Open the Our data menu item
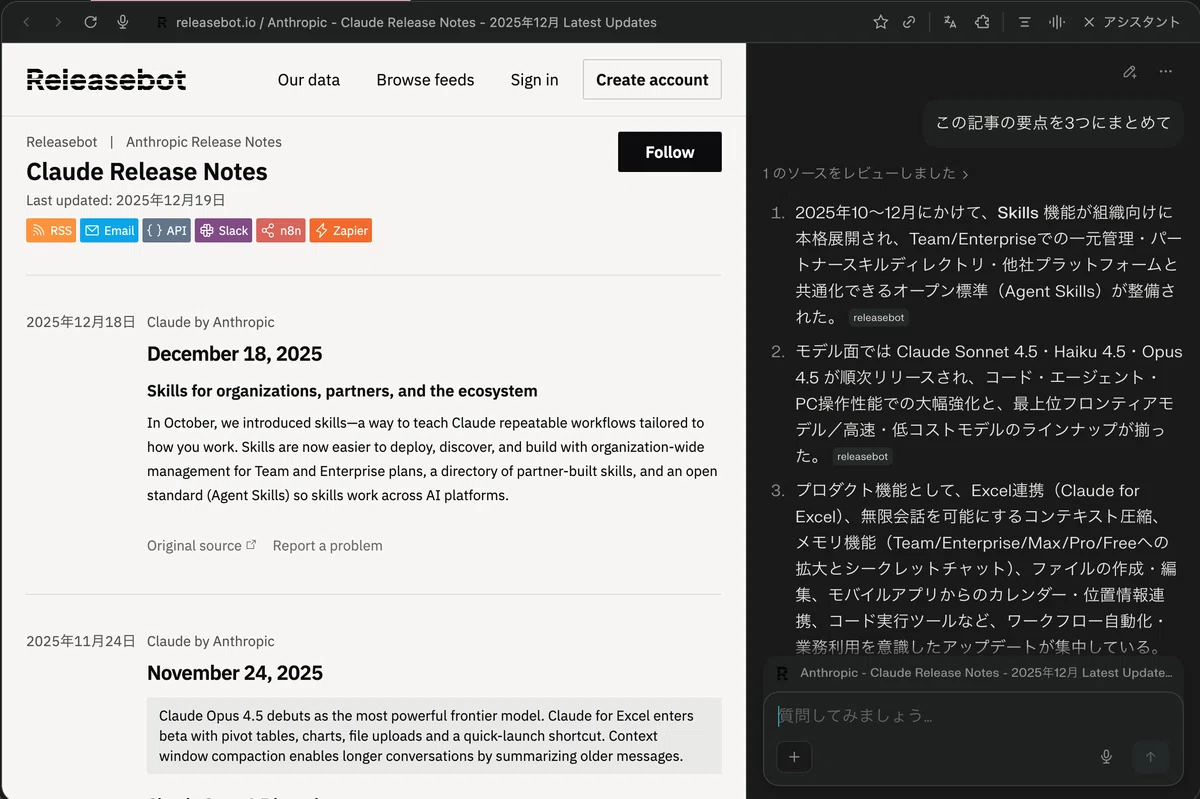Image resolution: width=1200 pixels, height=799 pixels. pos(309,80)
